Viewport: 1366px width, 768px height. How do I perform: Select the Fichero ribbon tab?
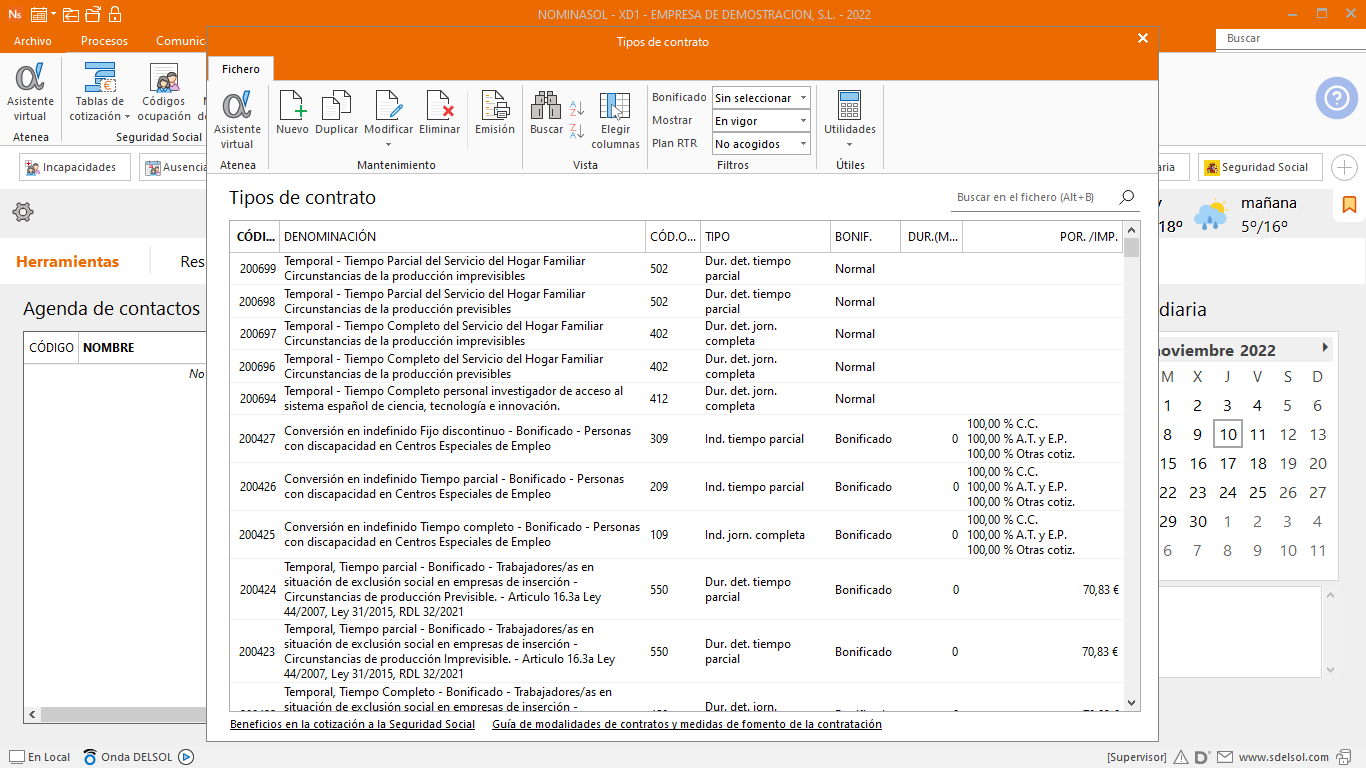tap(241, 69)
